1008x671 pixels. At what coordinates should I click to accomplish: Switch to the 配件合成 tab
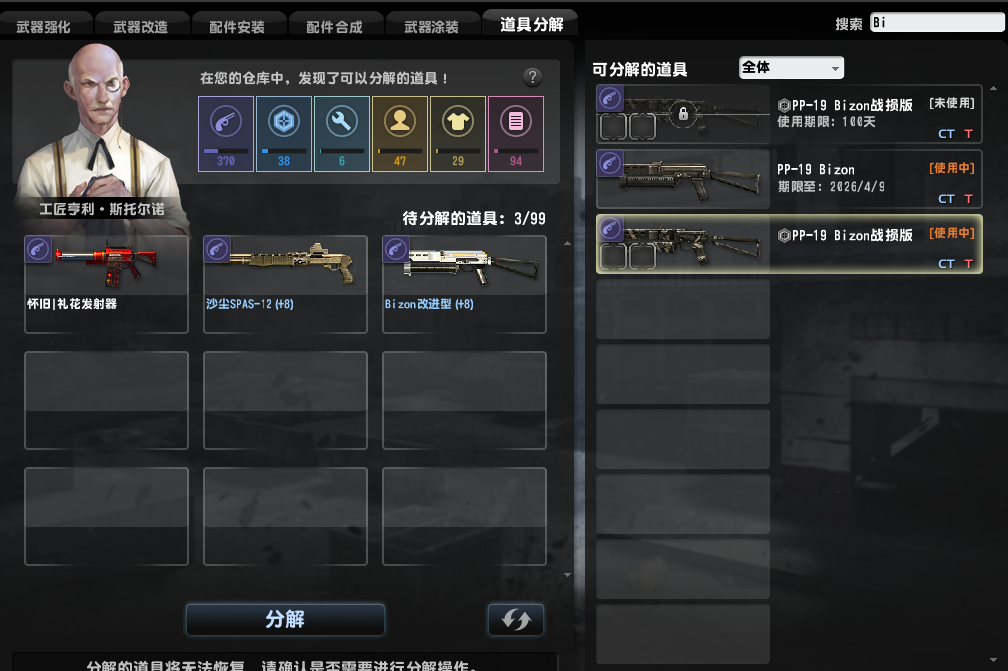[x=334, y=26]
